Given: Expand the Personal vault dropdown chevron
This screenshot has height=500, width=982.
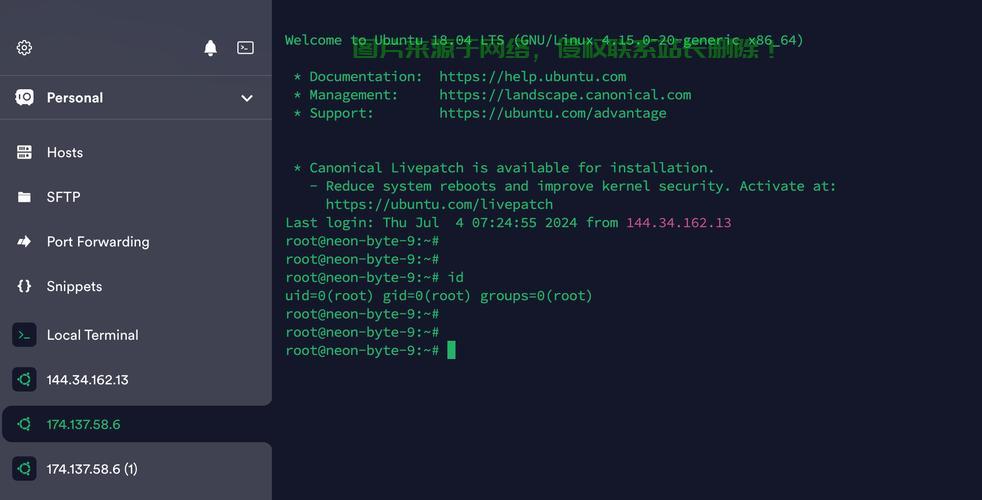Looking at the screenshot, I should [x=247, y=98].
